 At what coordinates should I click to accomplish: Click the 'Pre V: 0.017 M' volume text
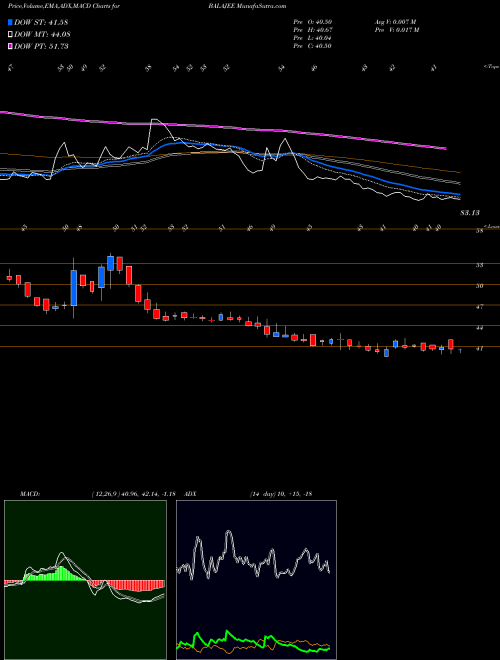396,30
